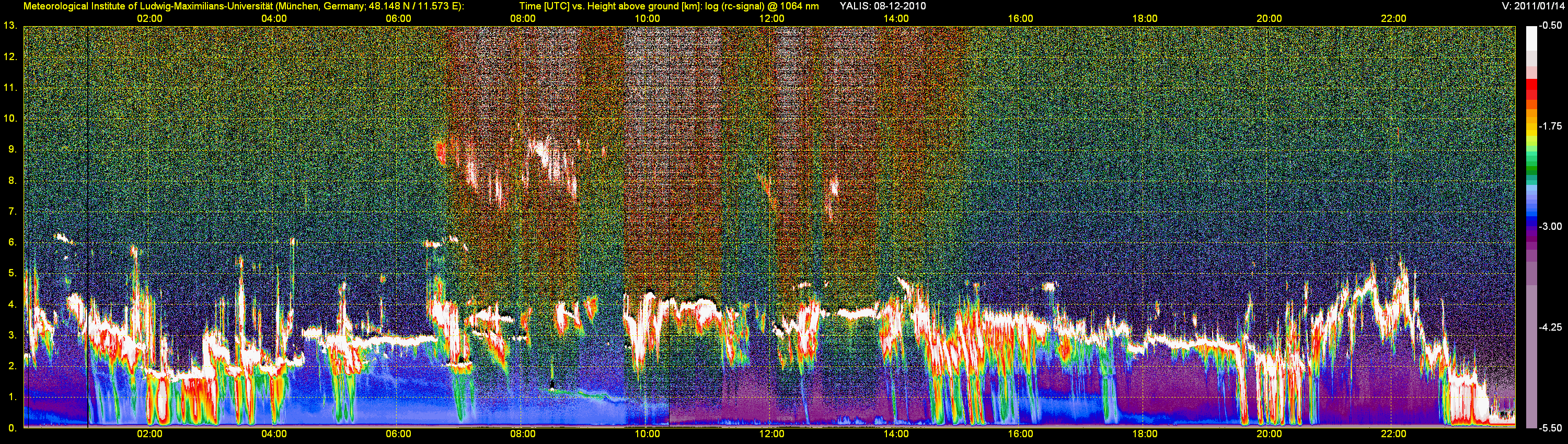Click the 2. height axis label

pyautogui.click(x=12, y=366)
